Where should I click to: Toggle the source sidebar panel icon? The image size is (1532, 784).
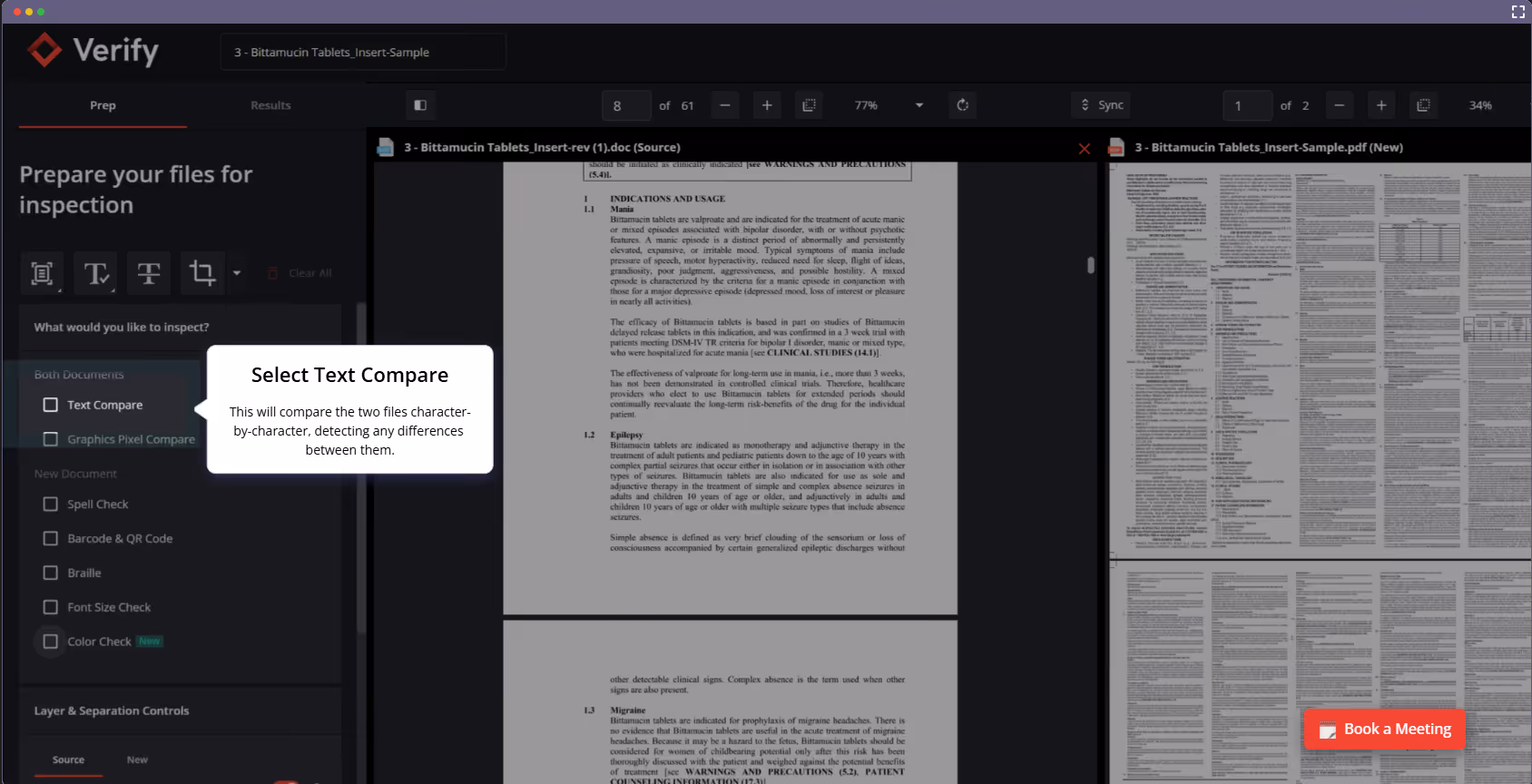420,105
